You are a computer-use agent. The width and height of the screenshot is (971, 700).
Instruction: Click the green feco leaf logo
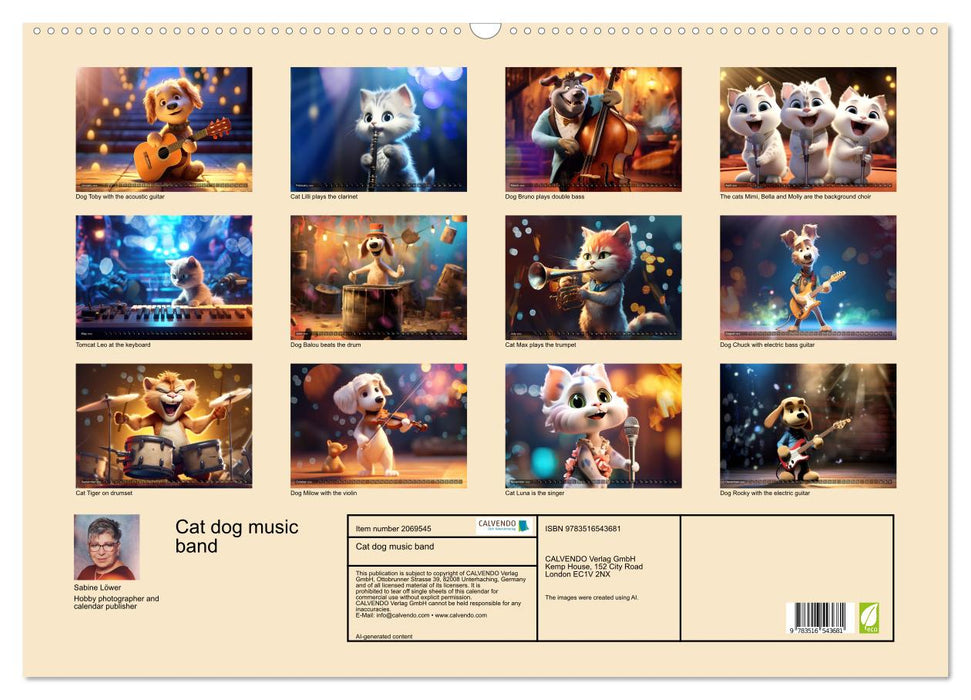pyautogui.click(x=869, y=617)
